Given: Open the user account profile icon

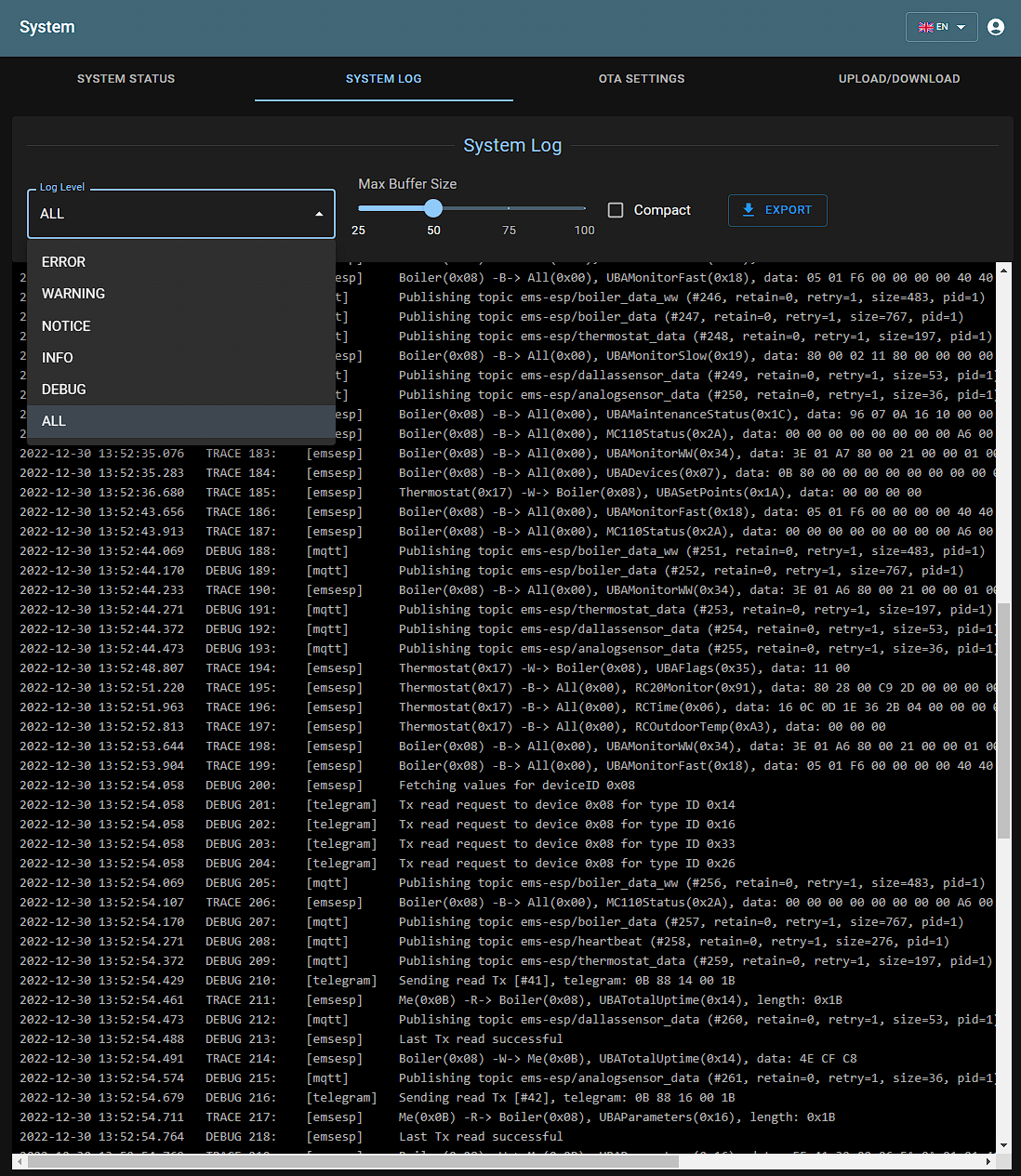Looking at the screenshot, I should [996, 27].
